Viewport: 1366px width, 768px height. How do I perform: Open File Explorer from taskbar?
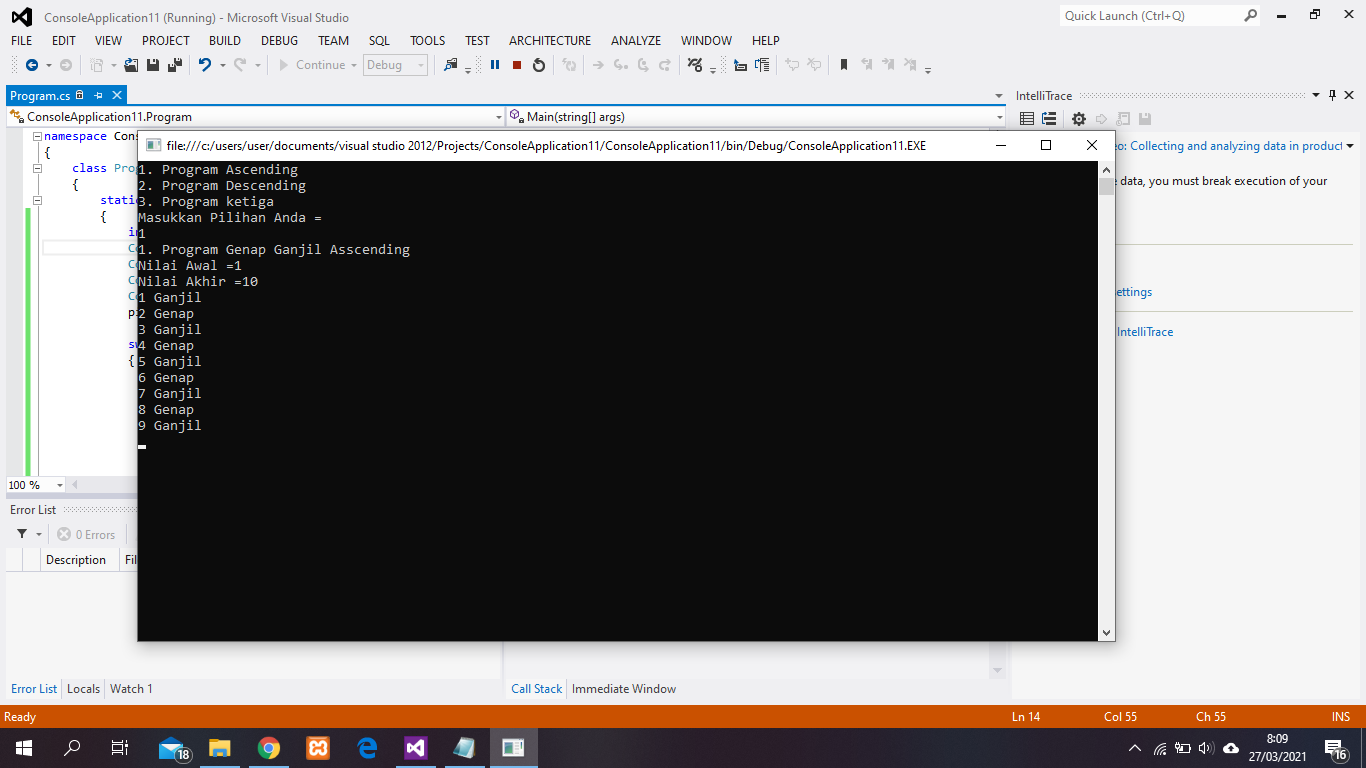tap(220, 748)
